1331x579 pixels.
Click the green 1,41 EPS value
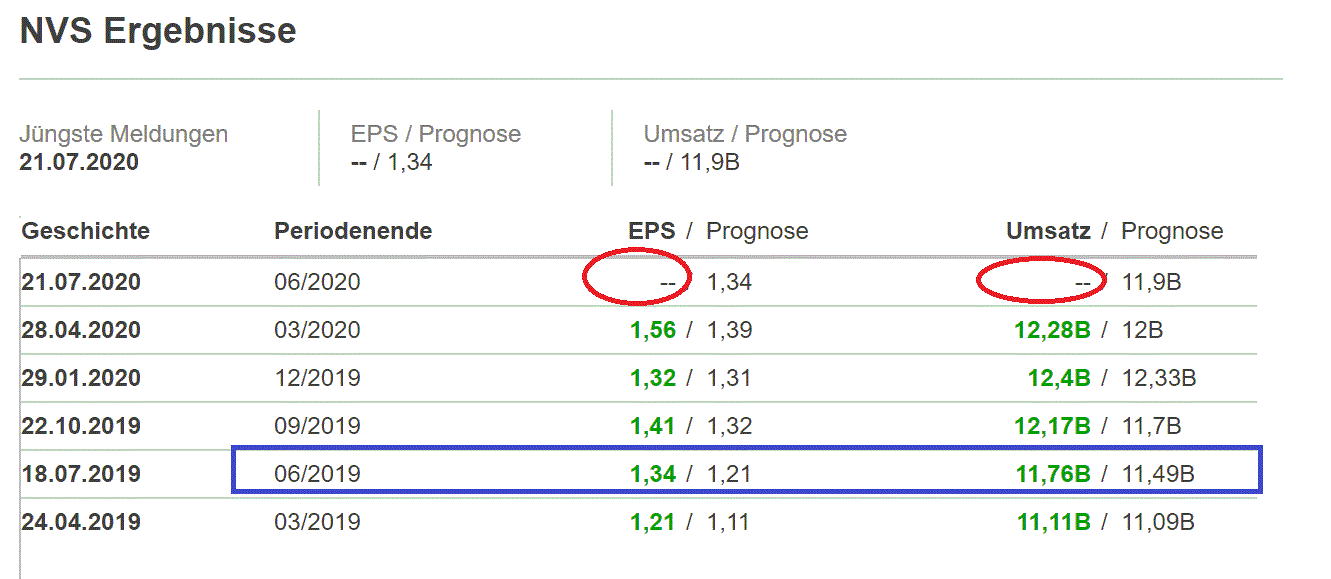pyautogui.click(x=653, y=426)
